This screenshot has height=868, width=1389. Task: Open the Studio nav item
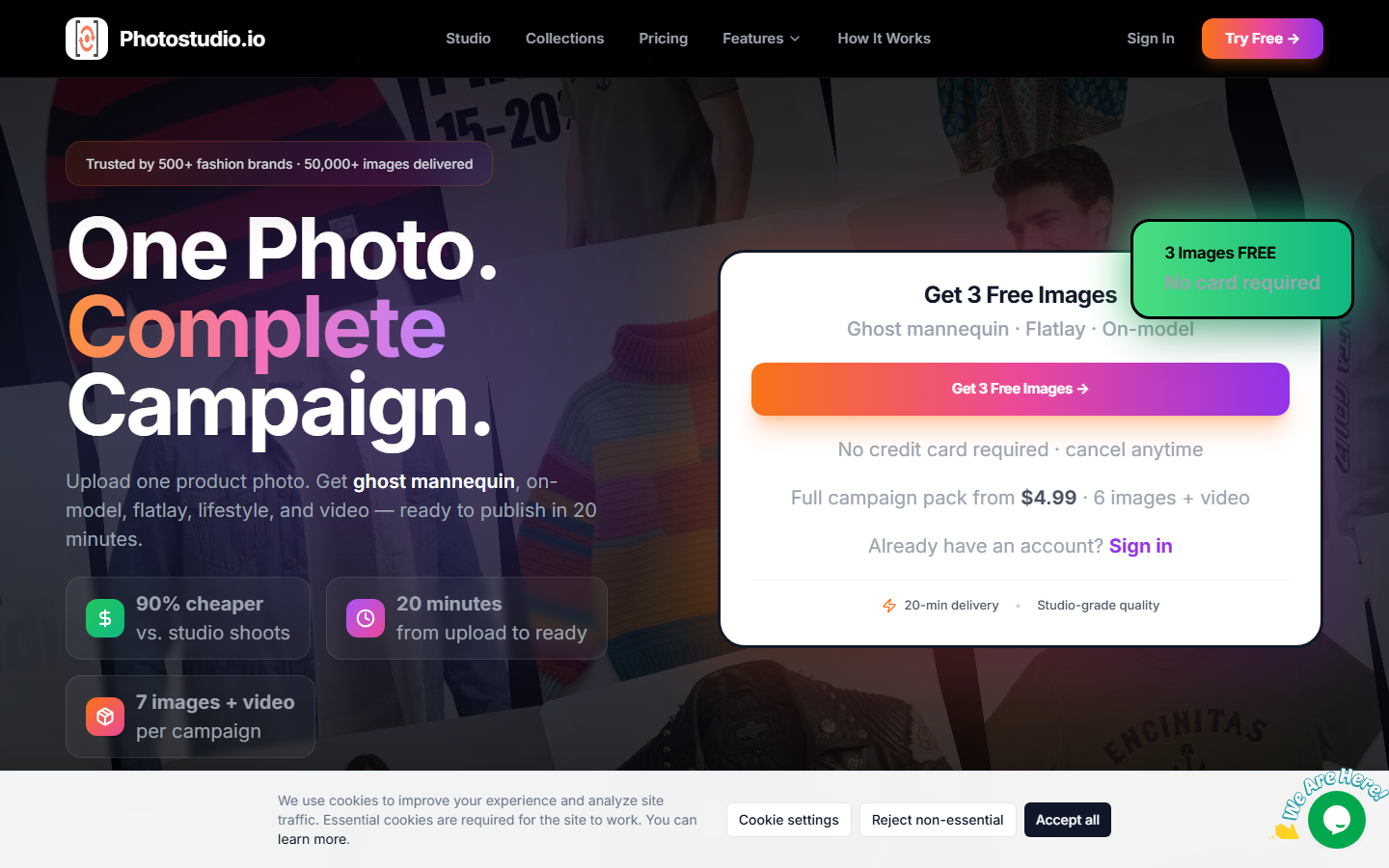point(468,39)
